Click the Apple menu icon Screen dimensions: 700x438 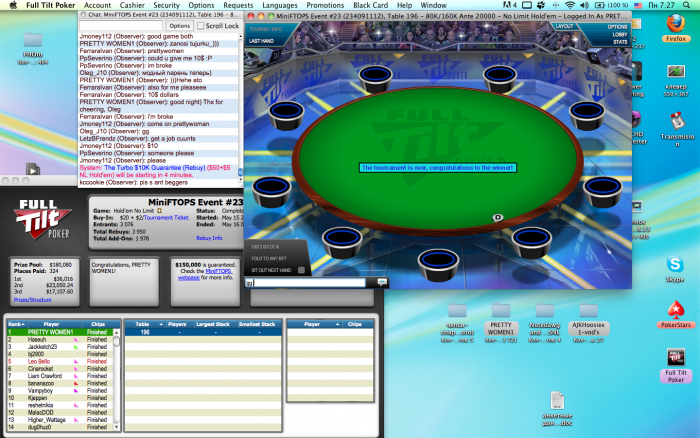(x=13, y=5)
